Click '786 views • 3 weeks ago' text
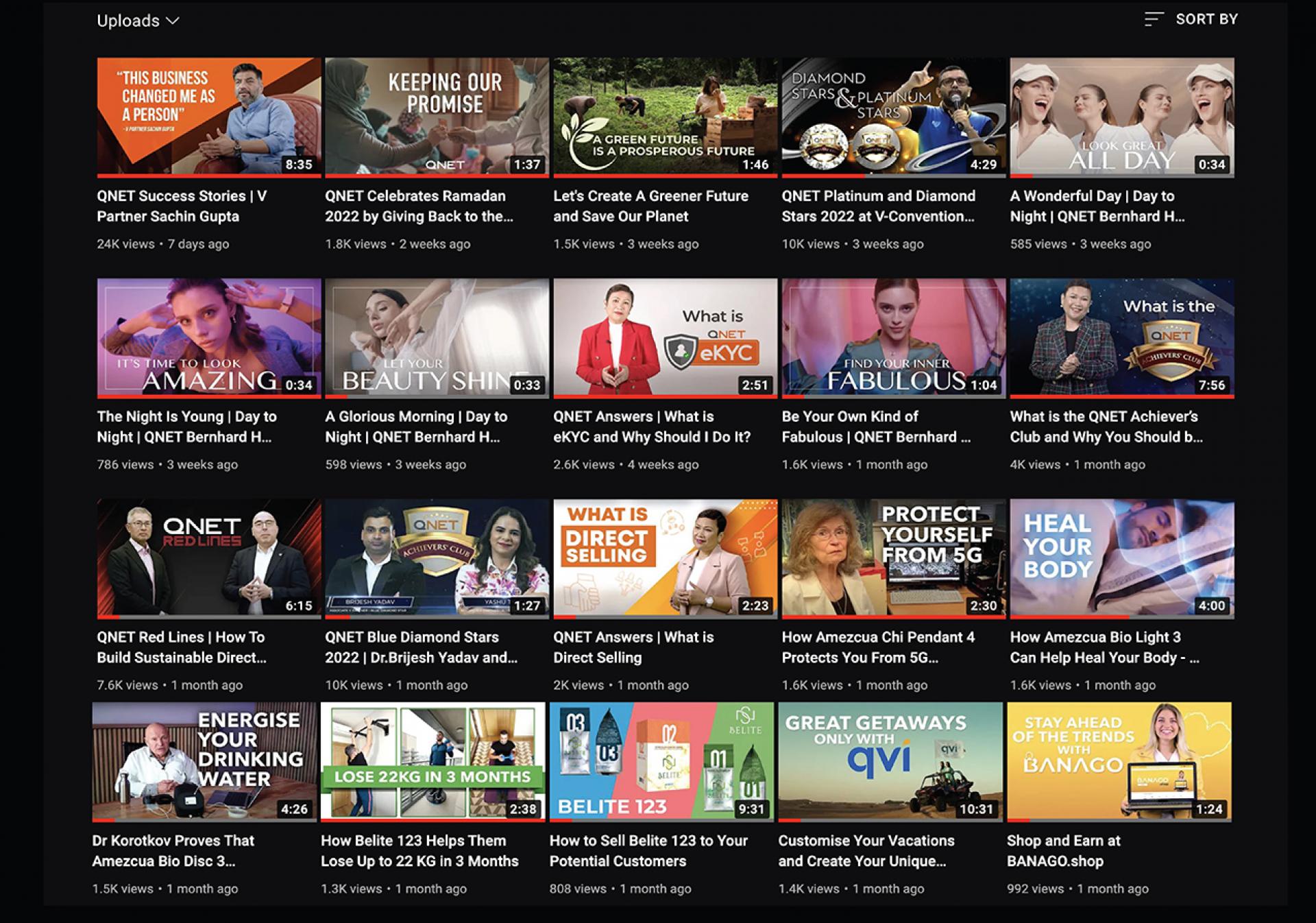Screen dimensions: 1316x923 pyautogui.click(x=167, y=465)
